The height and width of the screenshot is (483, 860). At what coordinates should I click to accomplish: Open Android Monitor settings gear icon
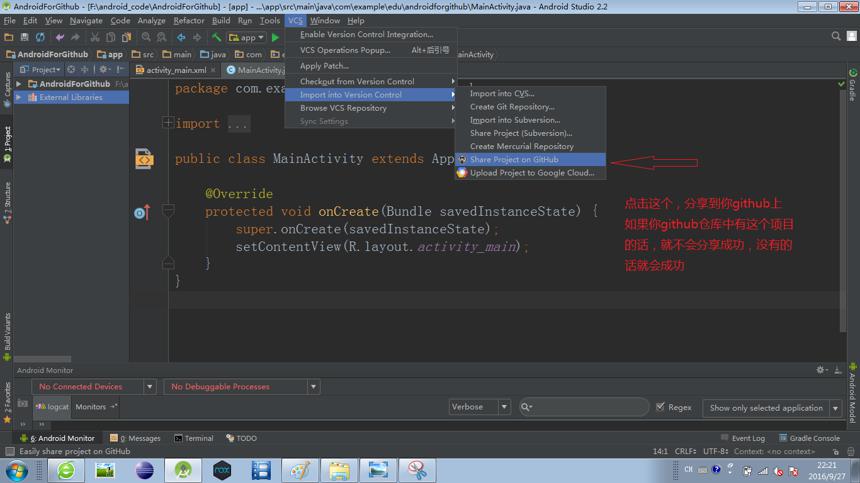point(821,370)
